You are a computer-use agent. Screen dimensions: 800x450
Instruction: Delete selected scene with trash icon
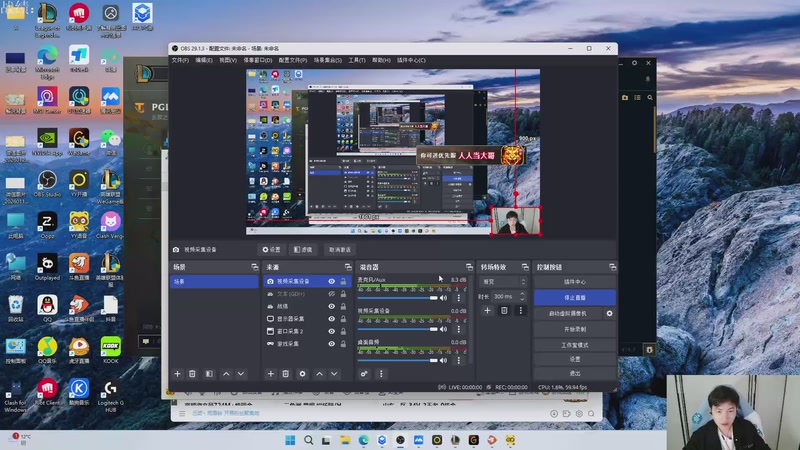click(192, 373)
